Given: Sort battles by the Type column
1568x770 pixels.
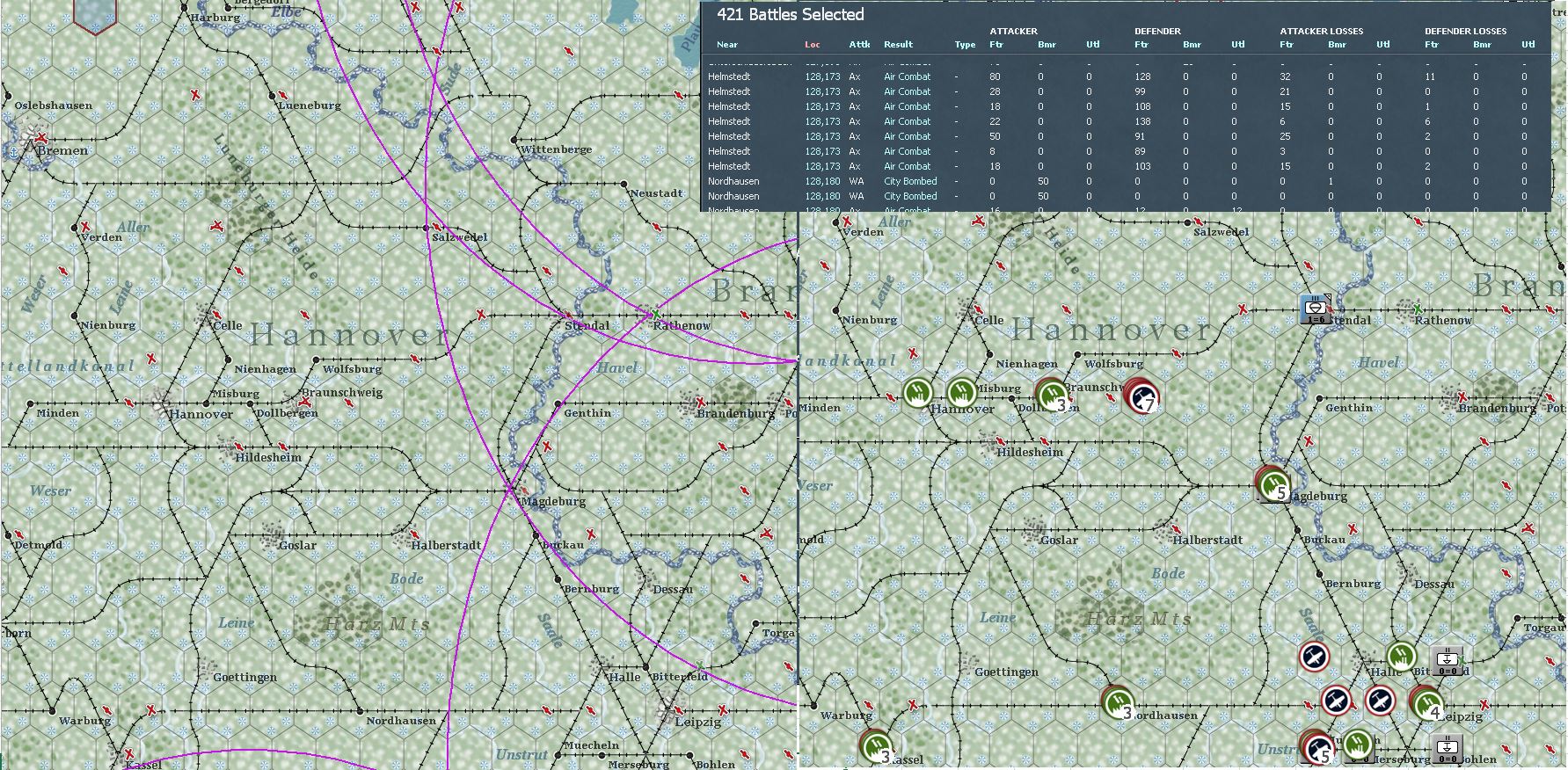Looking at the screenshot, I should click(x=966, y=45).
